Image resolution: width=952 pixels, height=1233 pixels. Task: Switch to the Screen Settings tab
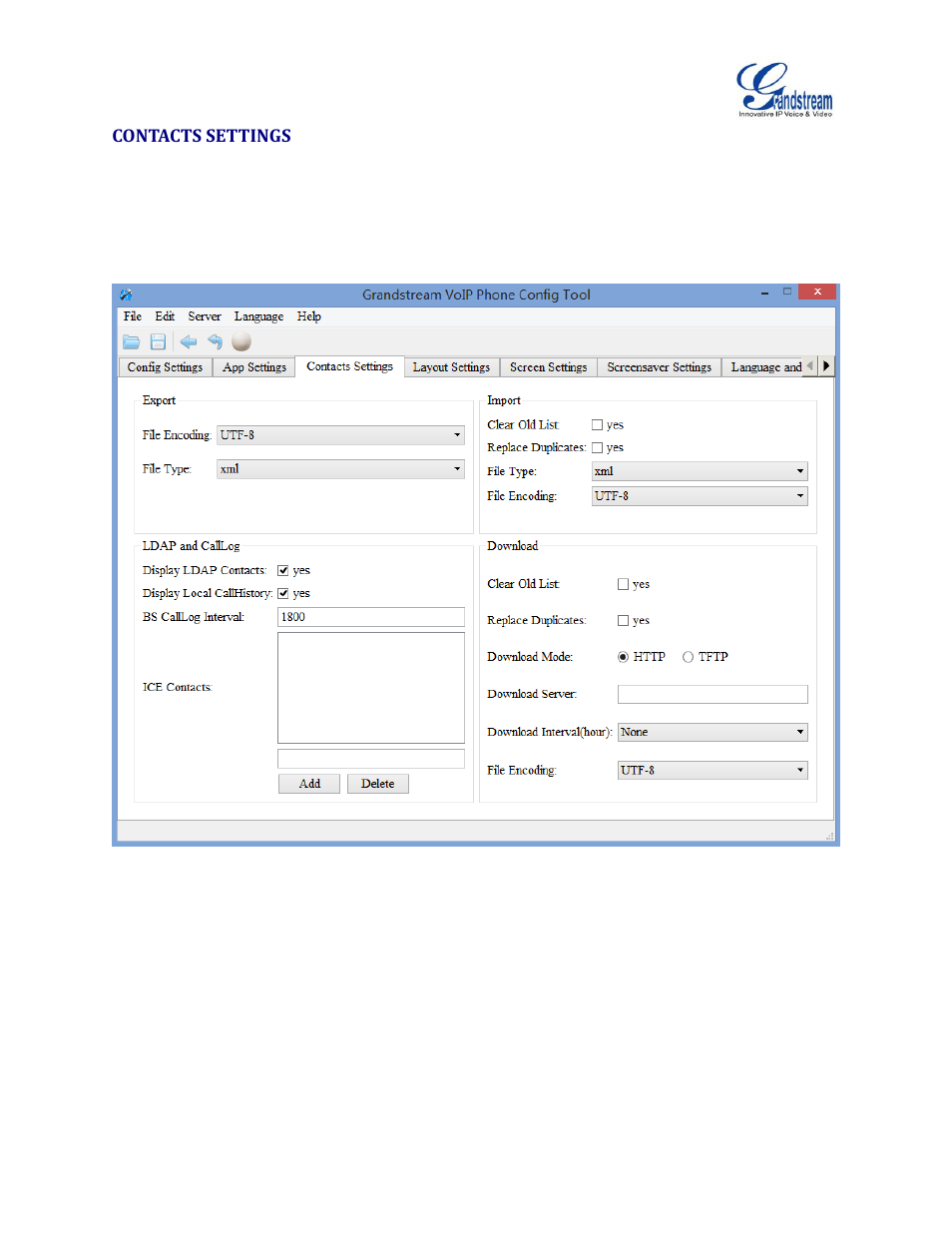pyautogui.click(x=549, y=367)
